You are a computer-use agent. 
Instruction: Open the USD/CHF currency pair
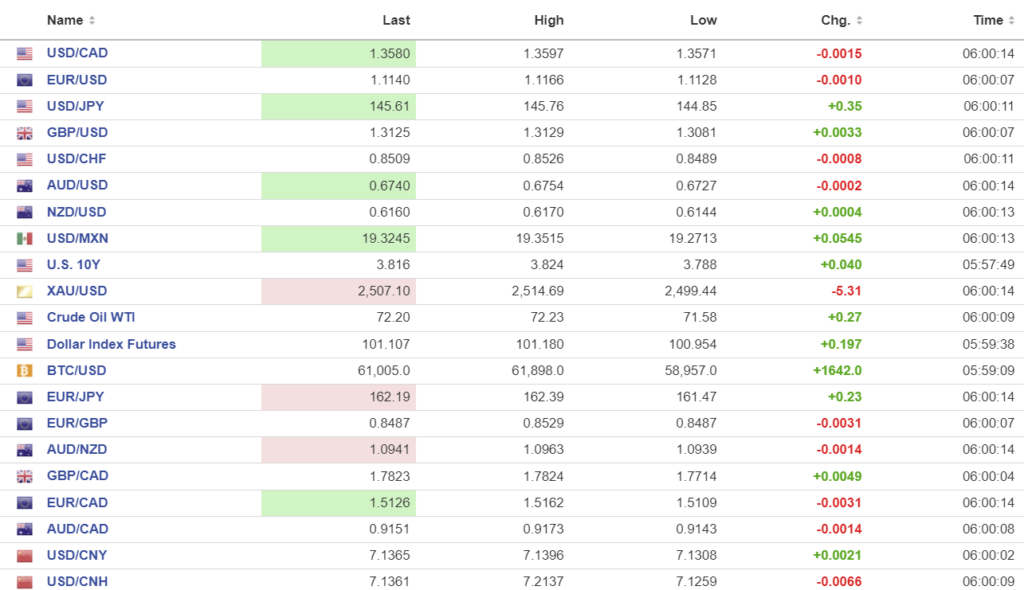click(x=76, y=159)
